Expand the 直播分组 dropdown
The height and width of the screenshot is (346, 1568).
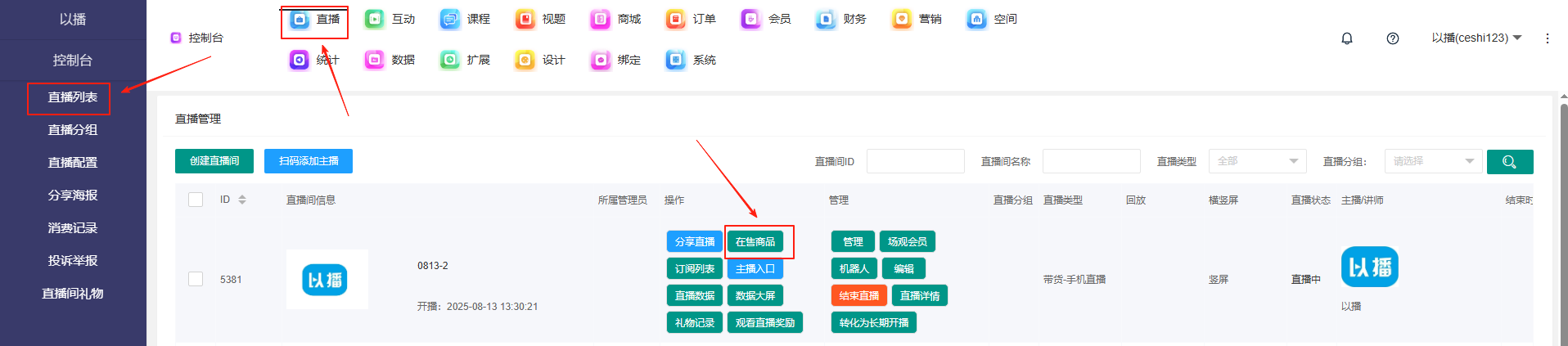1432,162
